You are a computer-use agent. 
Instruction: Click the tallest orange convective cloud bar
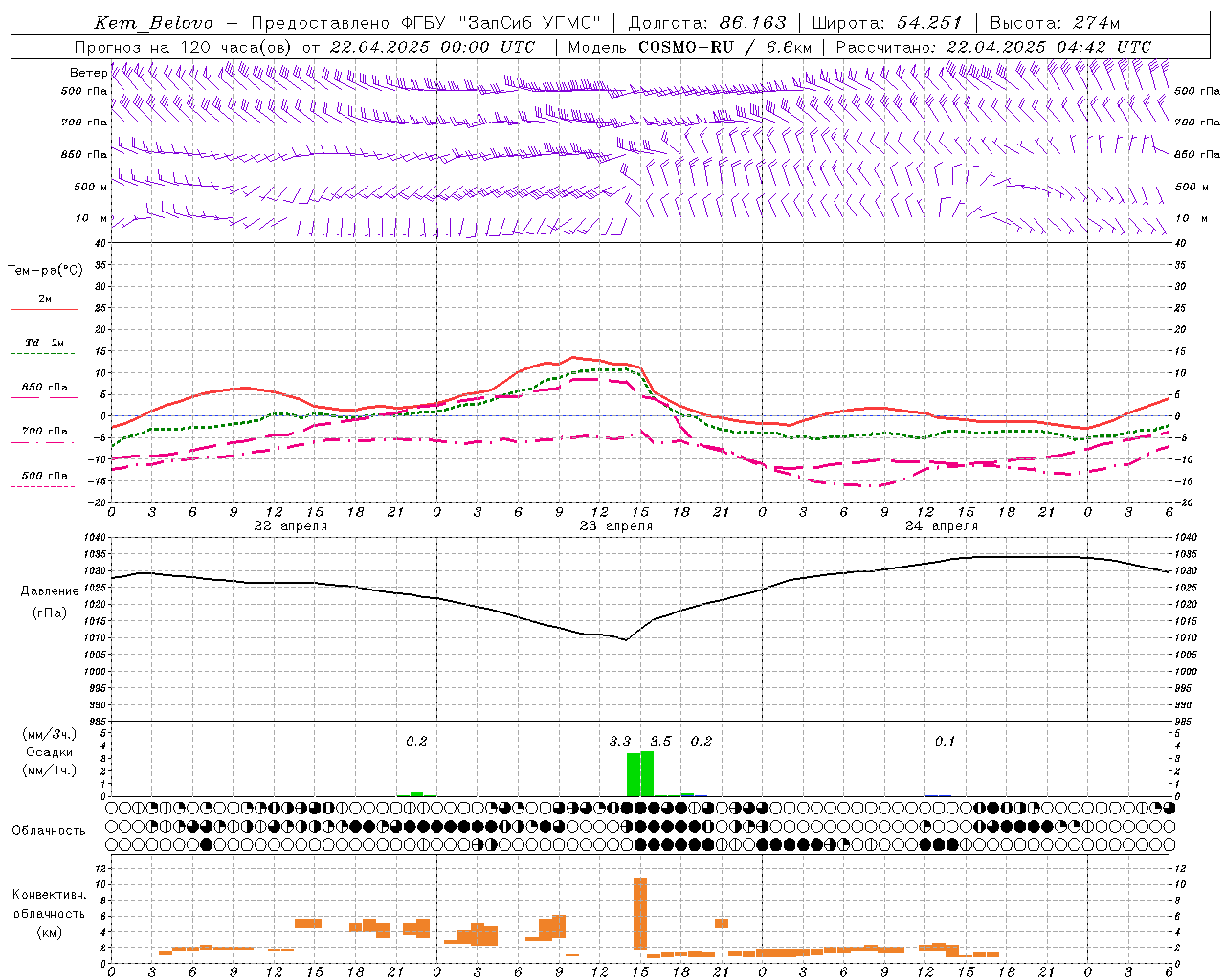640,913
